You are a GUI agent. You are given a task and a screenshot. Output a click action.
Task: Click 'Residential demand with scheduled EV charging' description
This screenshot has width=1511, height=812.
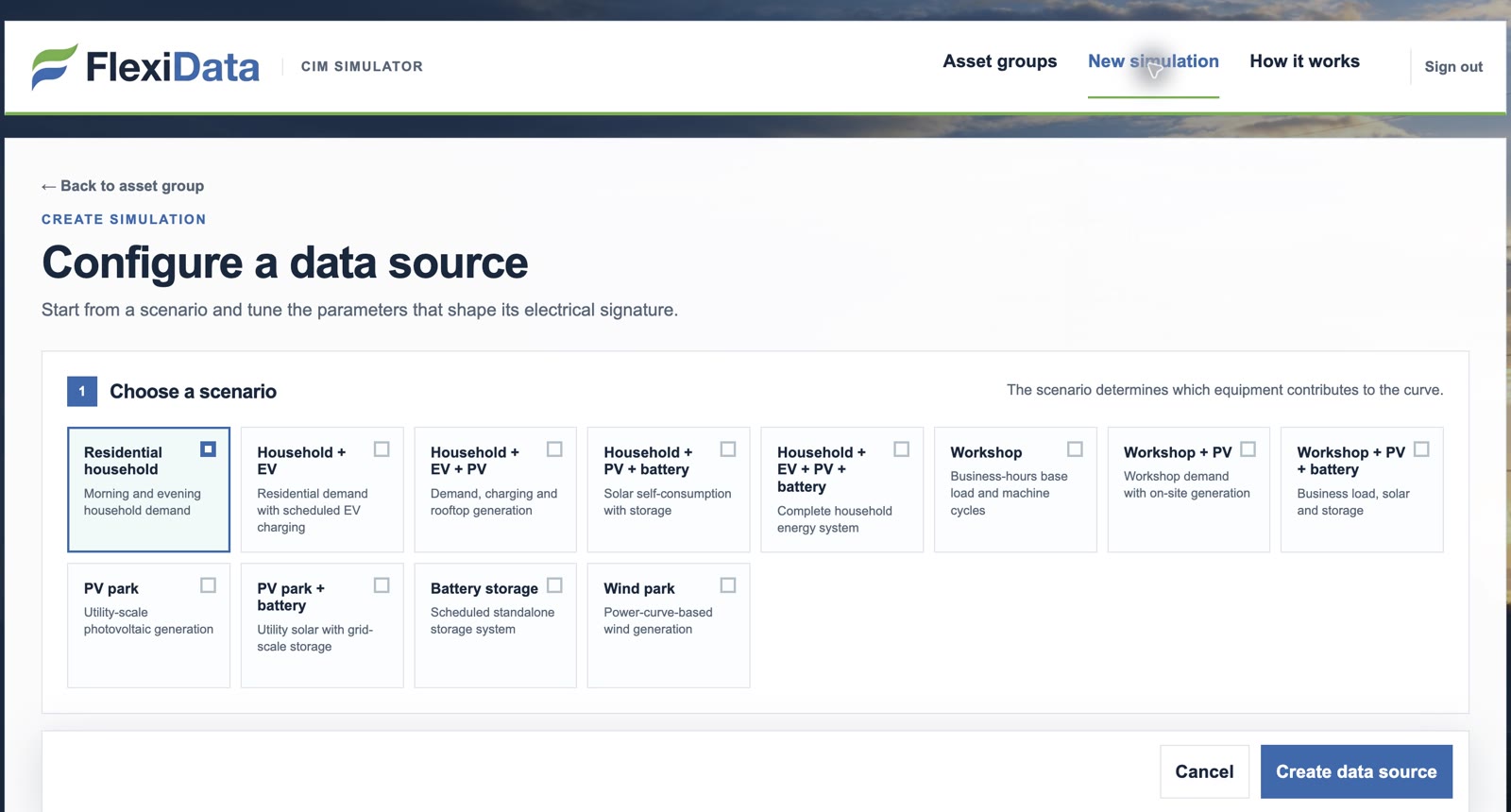(313, 511)
